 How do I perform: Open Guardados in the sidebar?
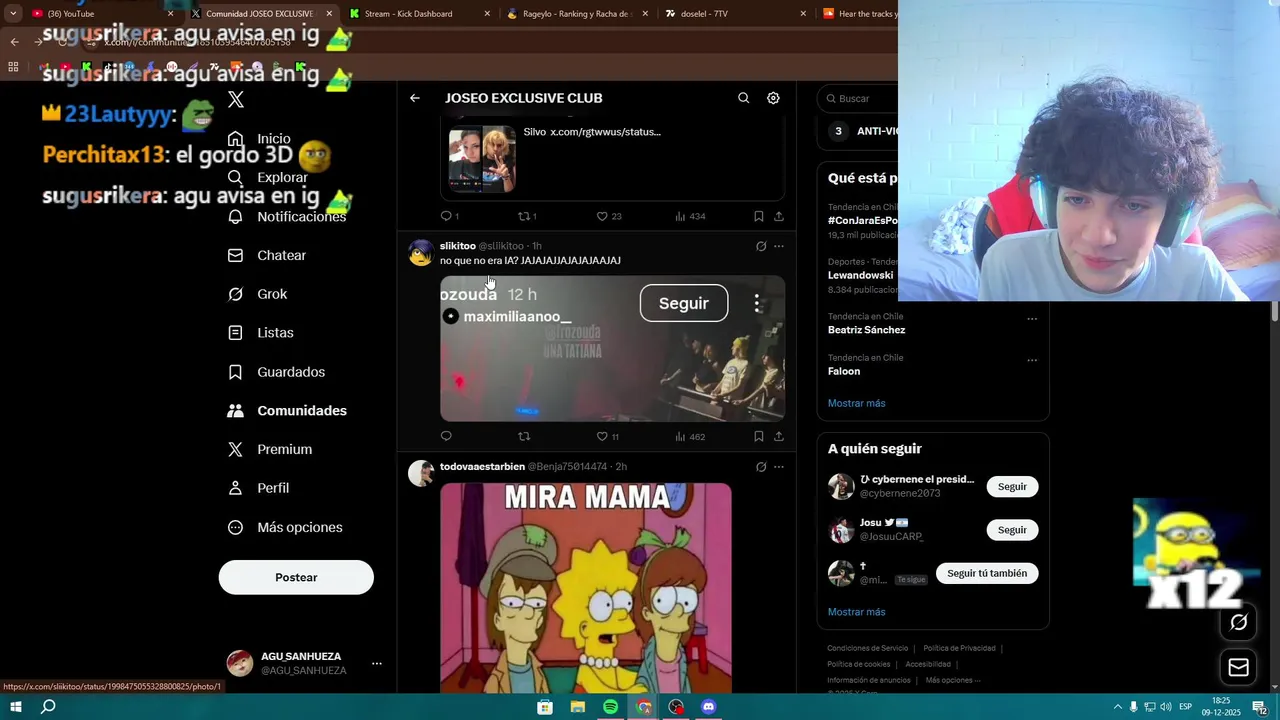276,372
